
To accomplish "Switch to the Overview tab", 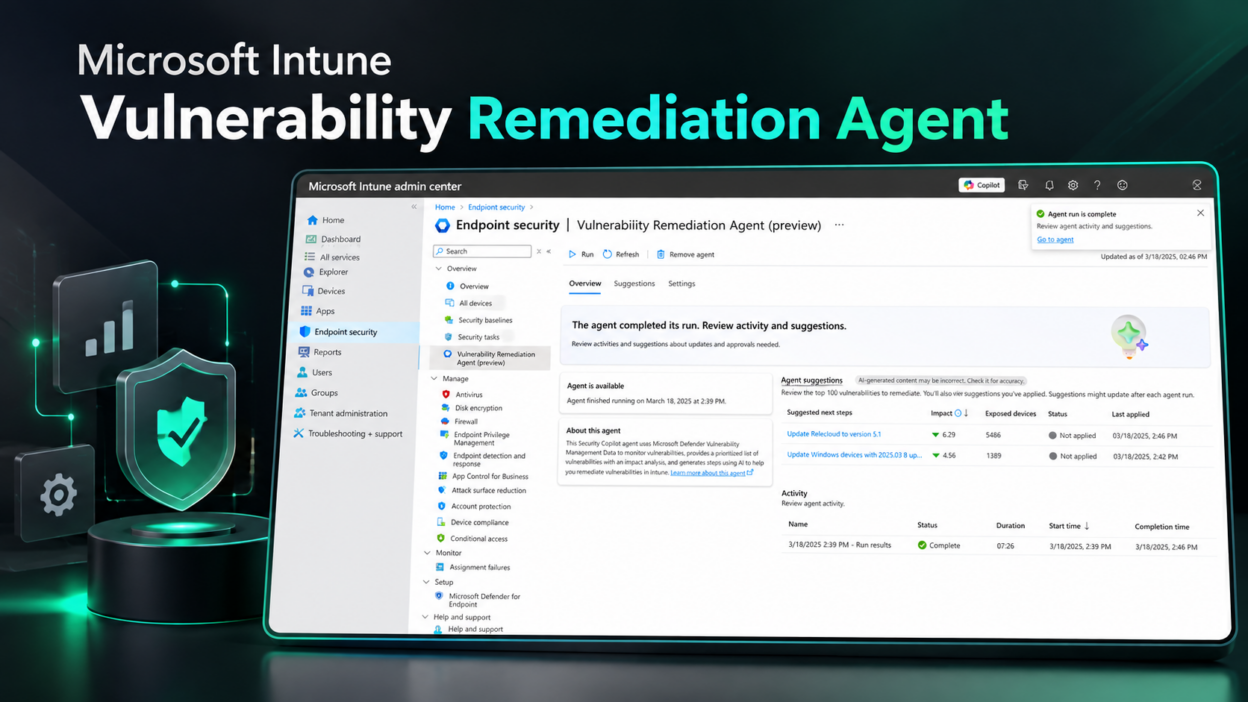I will tap(585, 284).
